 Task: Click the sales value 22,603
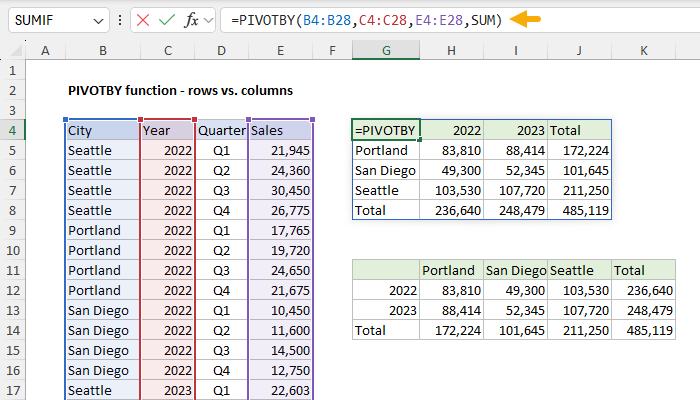point(280,390)
